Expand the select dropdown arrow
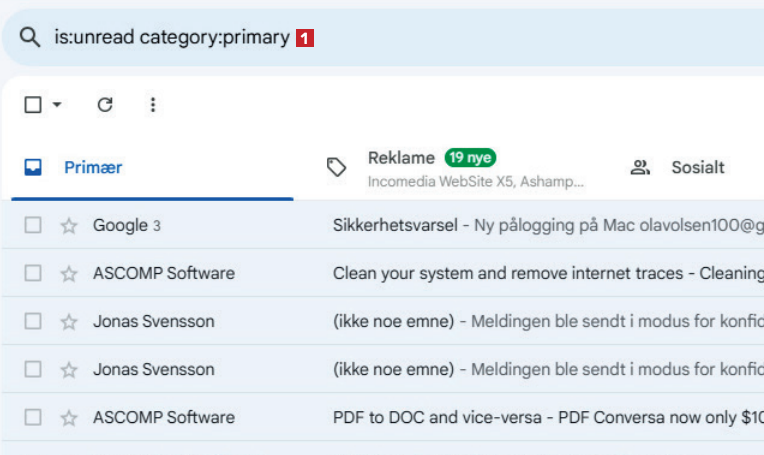The height and width of the screenshot is (455, 764). tap(57, 105)
